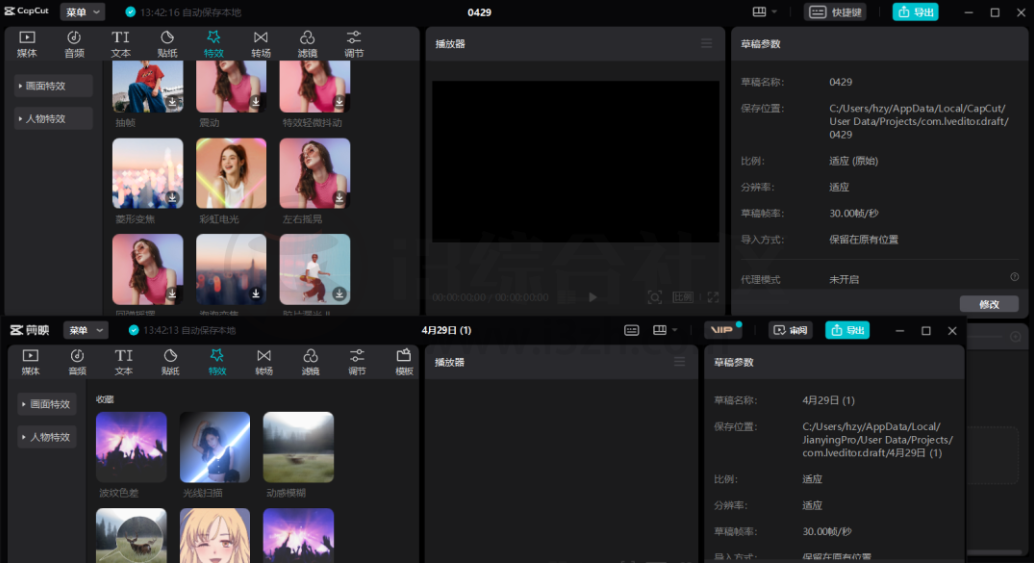The width and height of the screenshot is (1034, 563).
Task: Open the 贴纸 stickers tab in CapCut
Action: 167,44
